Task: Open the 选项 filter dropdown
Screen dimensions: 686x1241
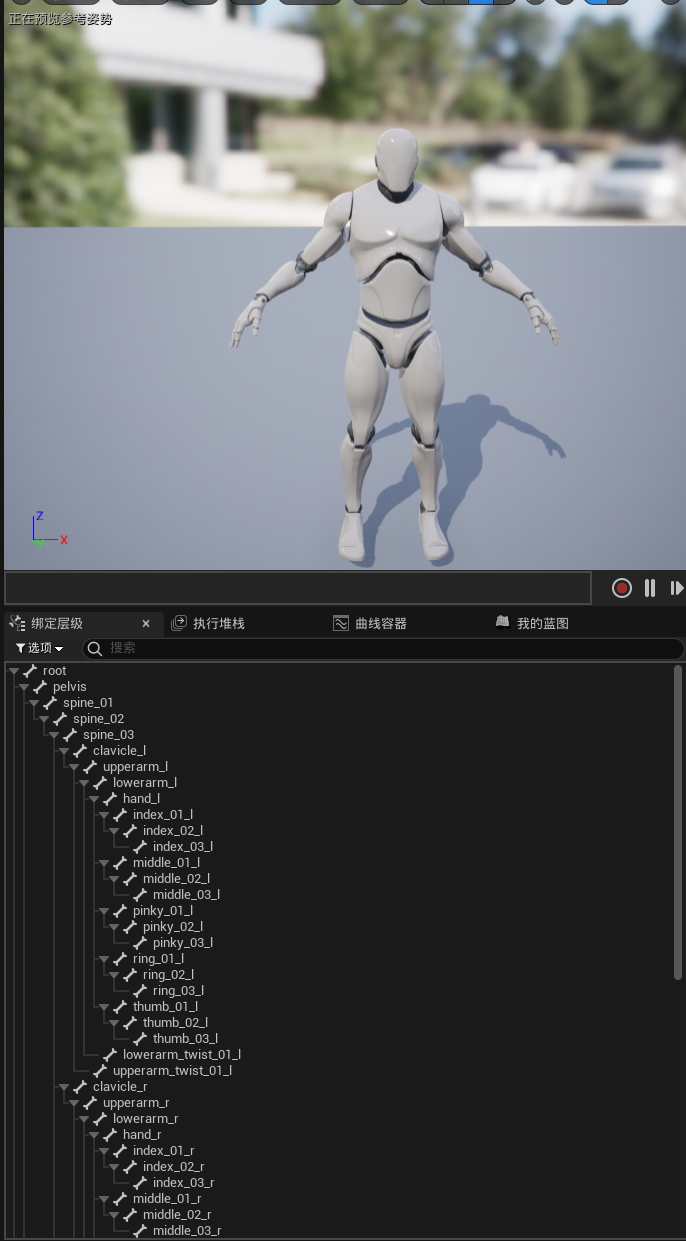Action: pyautogui.click(x=39, y=648)
